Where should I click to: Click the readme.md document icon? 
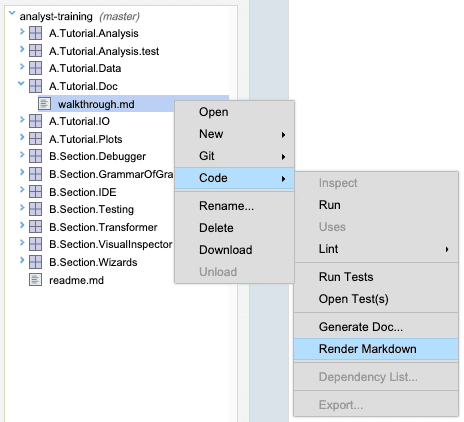click(35, 280)
